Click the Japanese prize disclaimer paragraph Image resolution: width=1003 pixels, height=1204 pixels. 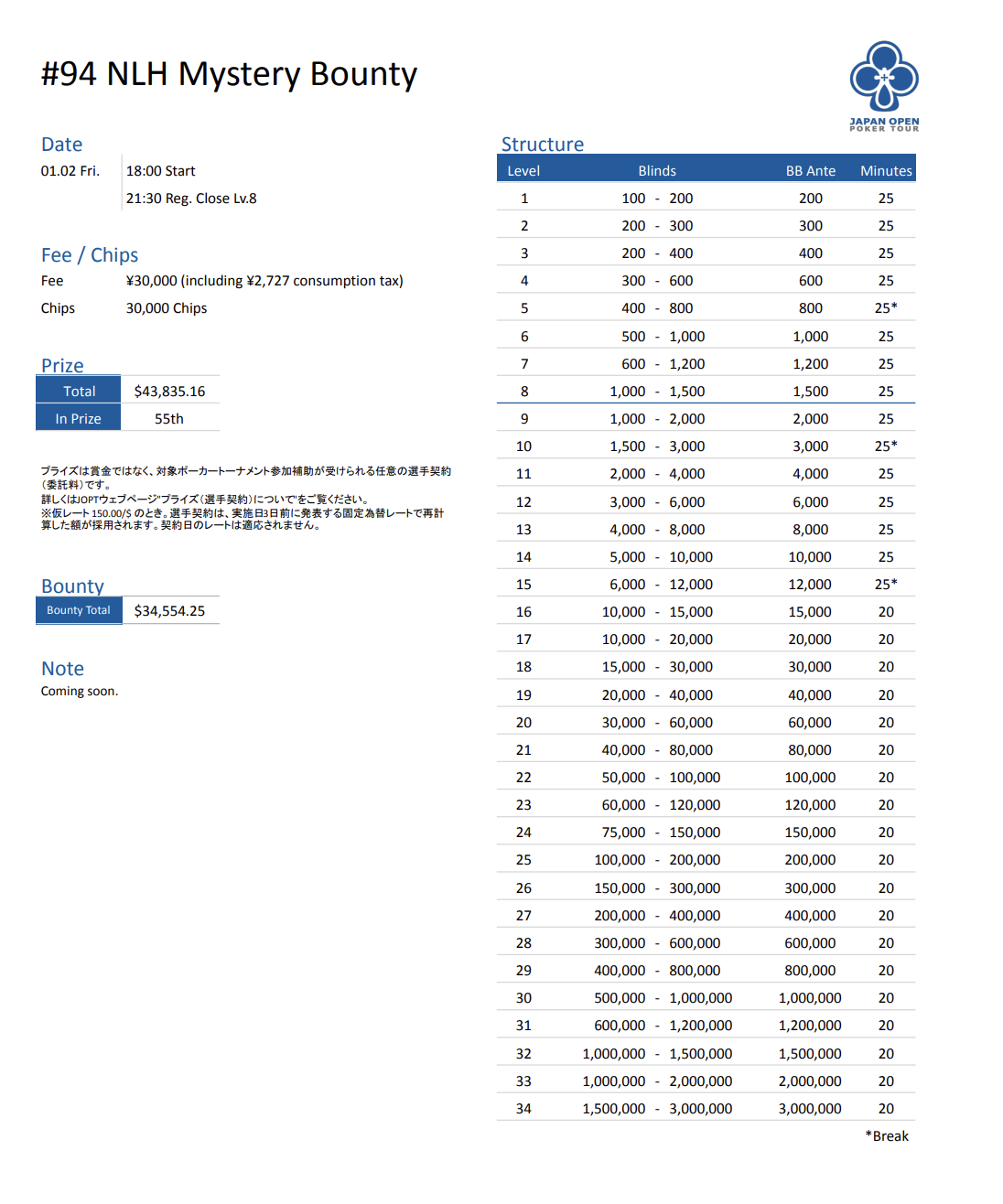pos(245,498)
